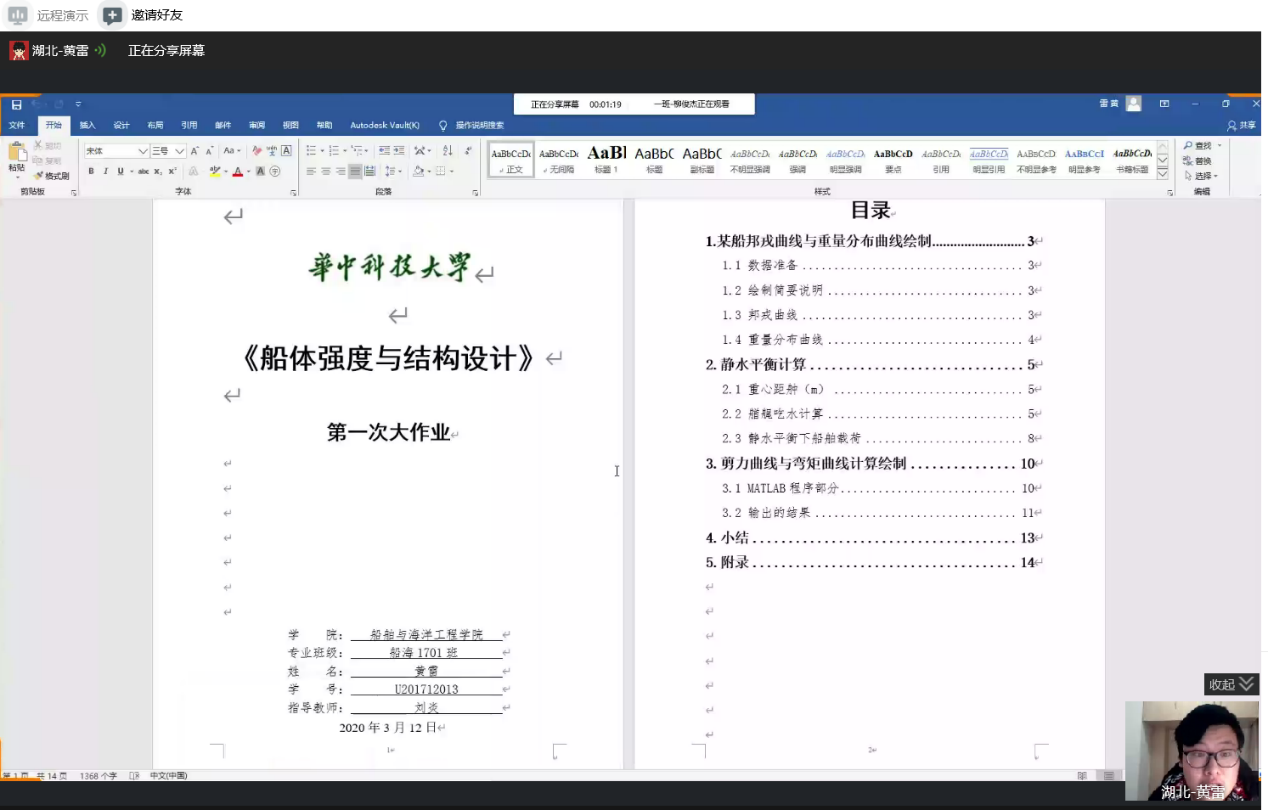Click the red font color button
Screen dimensions: 1268x810
pyautogui.click(x=238, y=171)
